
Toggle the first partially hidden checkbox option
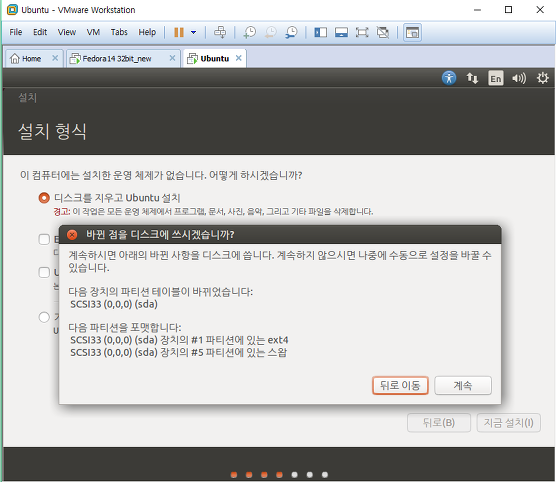(44, 239)
